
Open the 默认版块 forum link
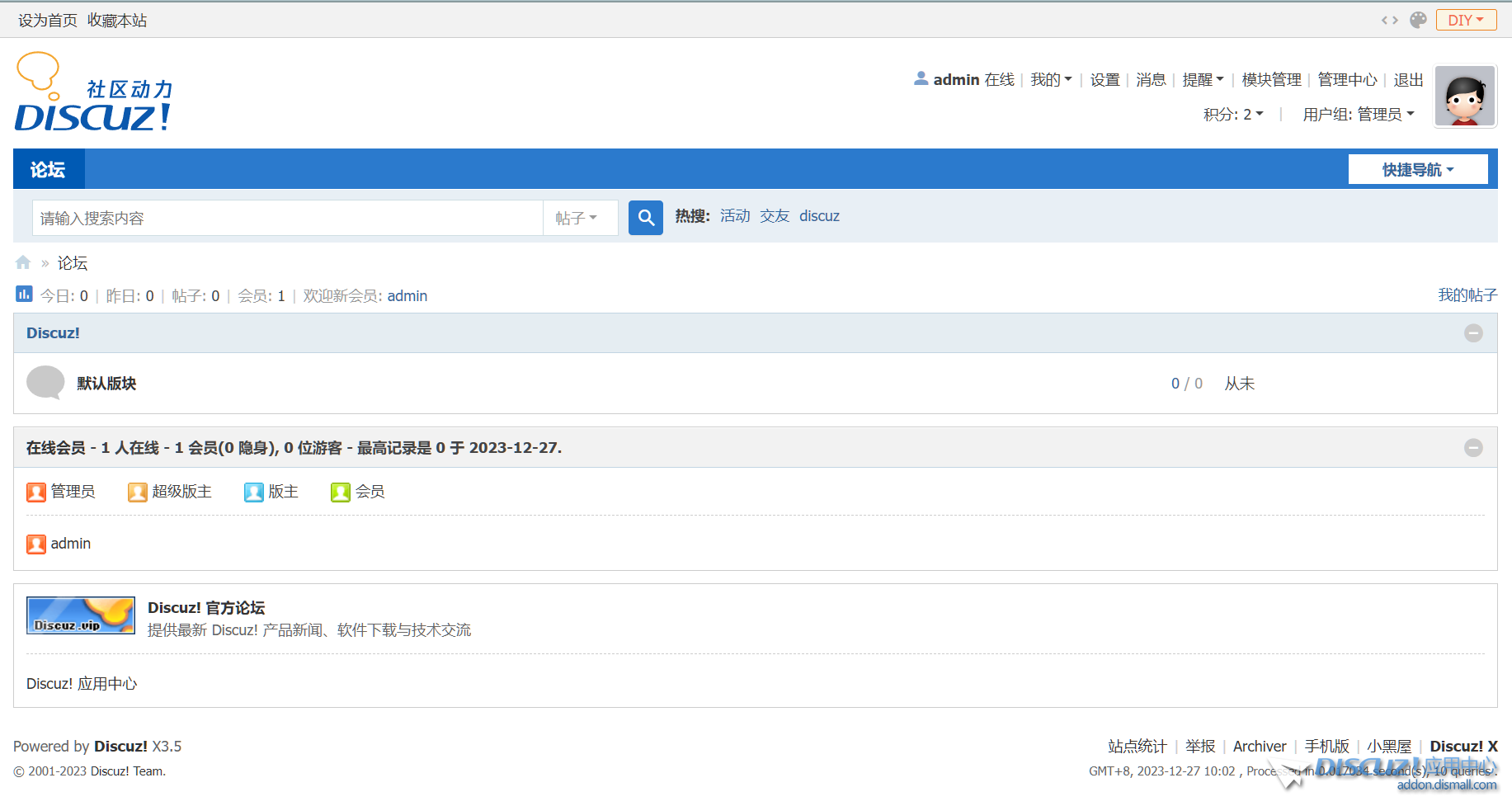(x=106, y=384)
